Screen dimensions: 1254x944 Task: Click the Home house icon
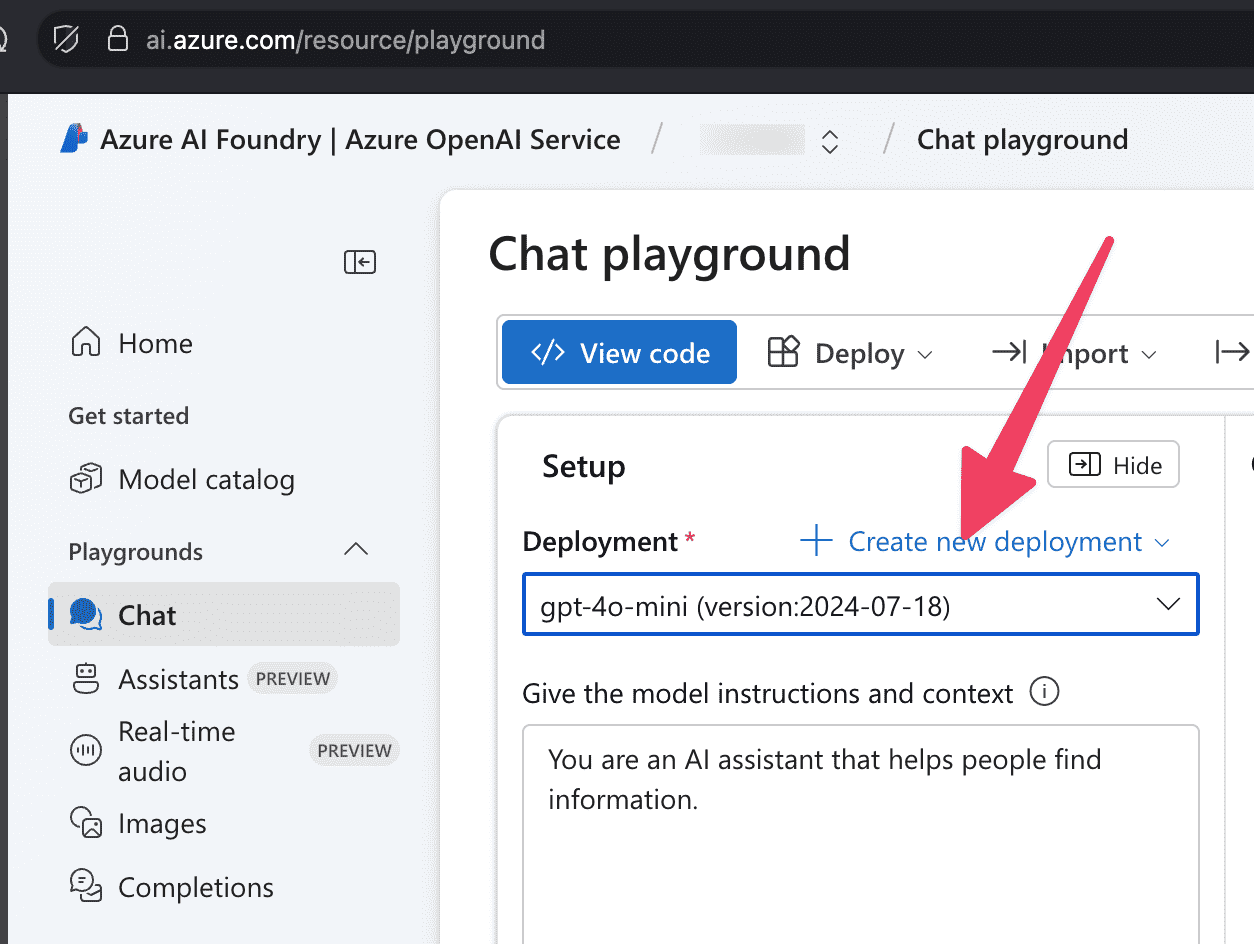[x=86, y=342]
